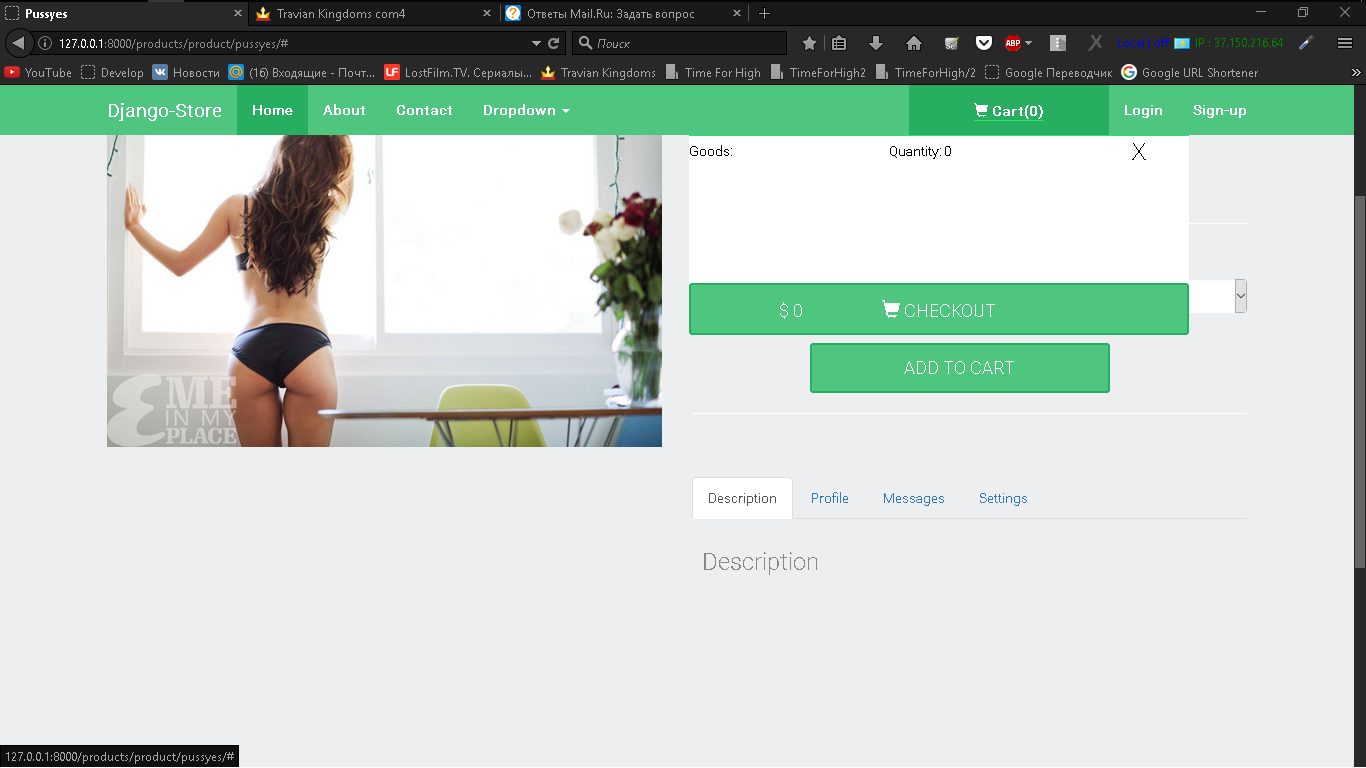This screenshot has width=1366, height=768.
Task: Open new tab with plus button
Action: coord(764,13)
